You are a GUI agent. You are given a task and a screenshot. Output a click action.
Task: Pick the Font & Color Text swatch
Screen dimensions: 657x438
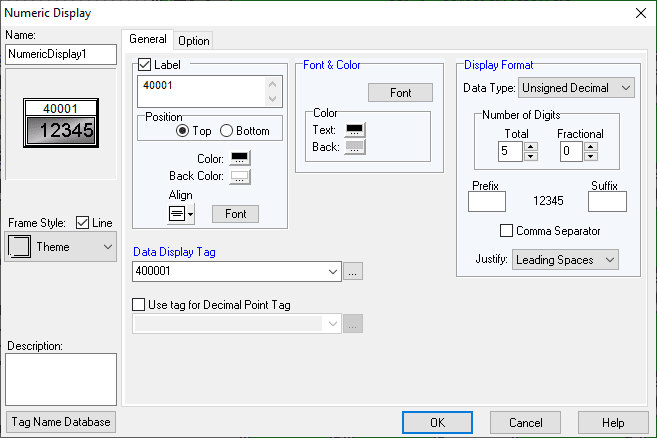pos(354,130)
